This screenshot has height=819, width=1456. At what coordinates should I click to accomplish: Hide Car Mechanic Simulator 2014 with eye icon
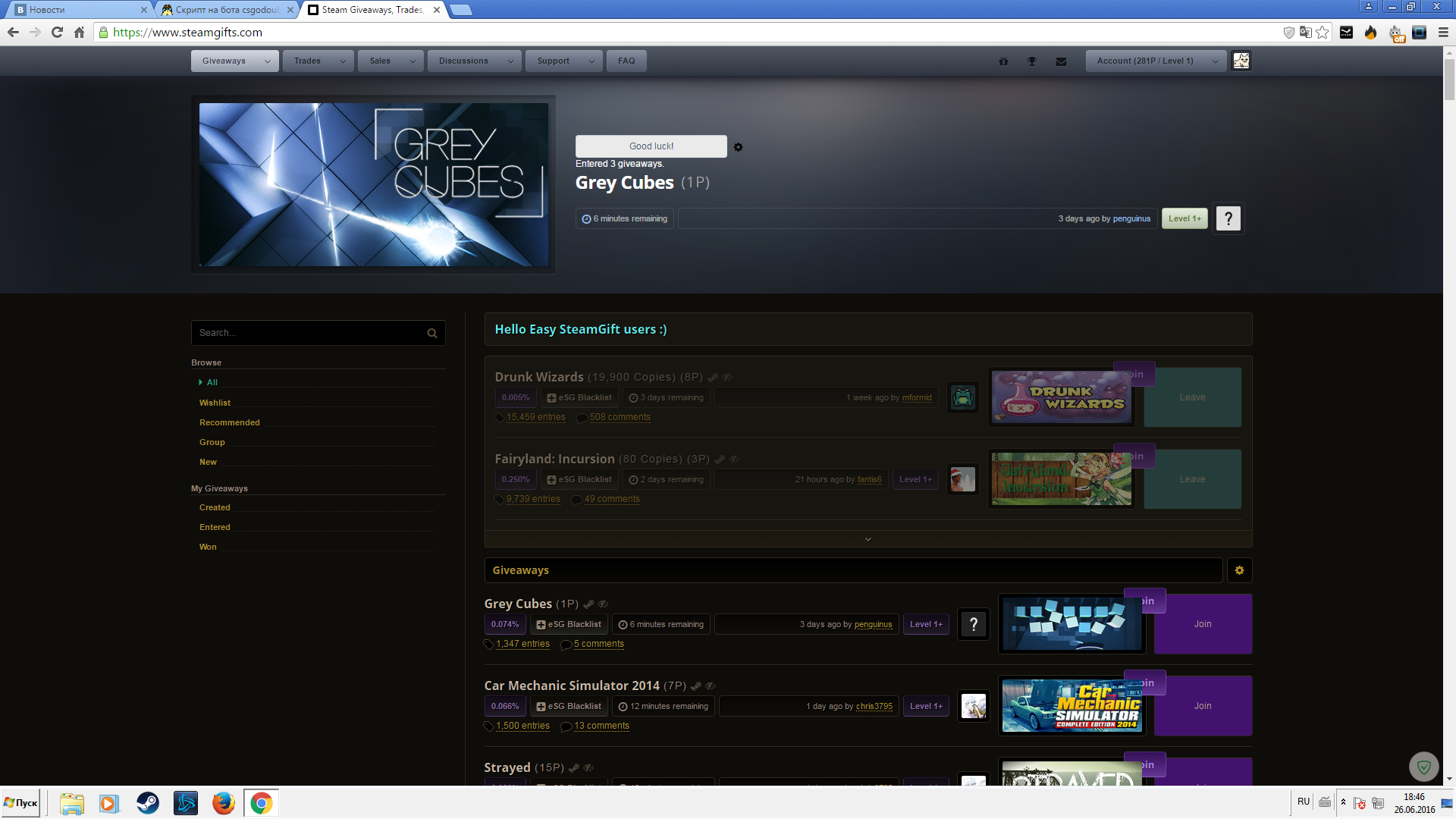tap(711, 686)
